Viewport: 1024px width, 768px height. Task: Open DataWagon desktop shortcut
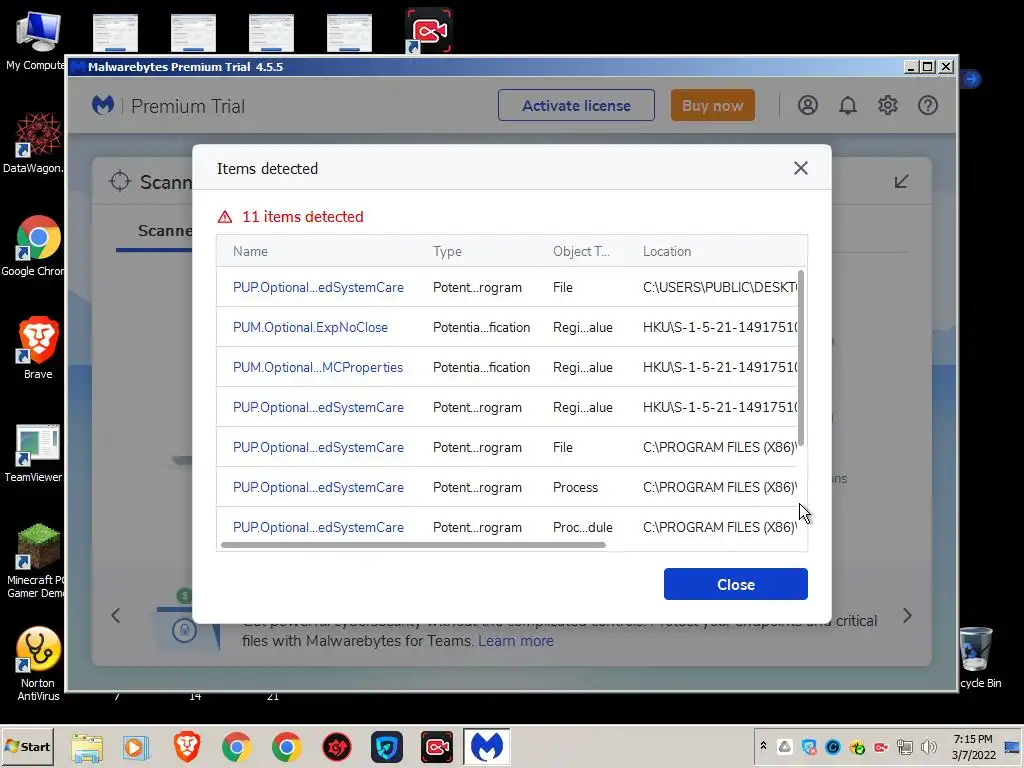(34, 142)
